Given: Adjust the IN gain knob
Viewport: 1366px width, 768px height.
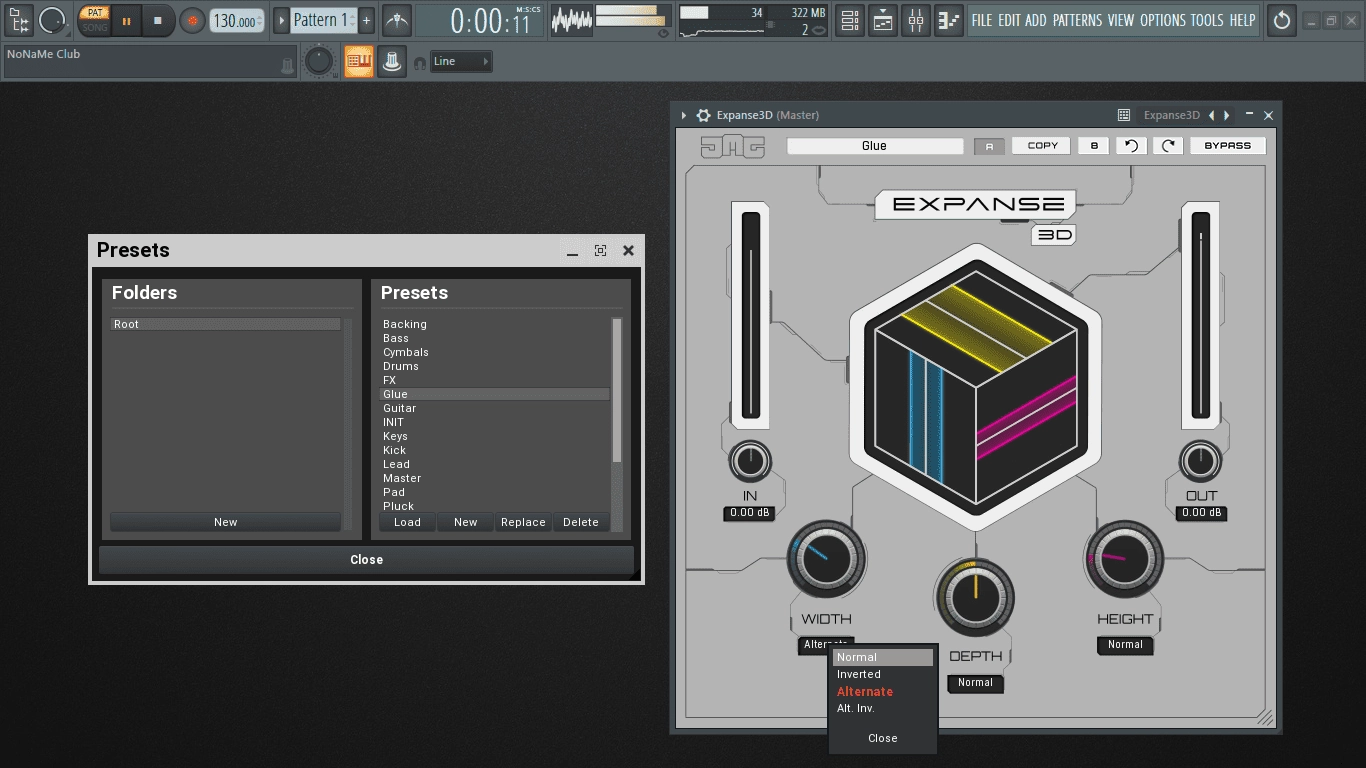Looking at the screenshot, I should point(750,461).
